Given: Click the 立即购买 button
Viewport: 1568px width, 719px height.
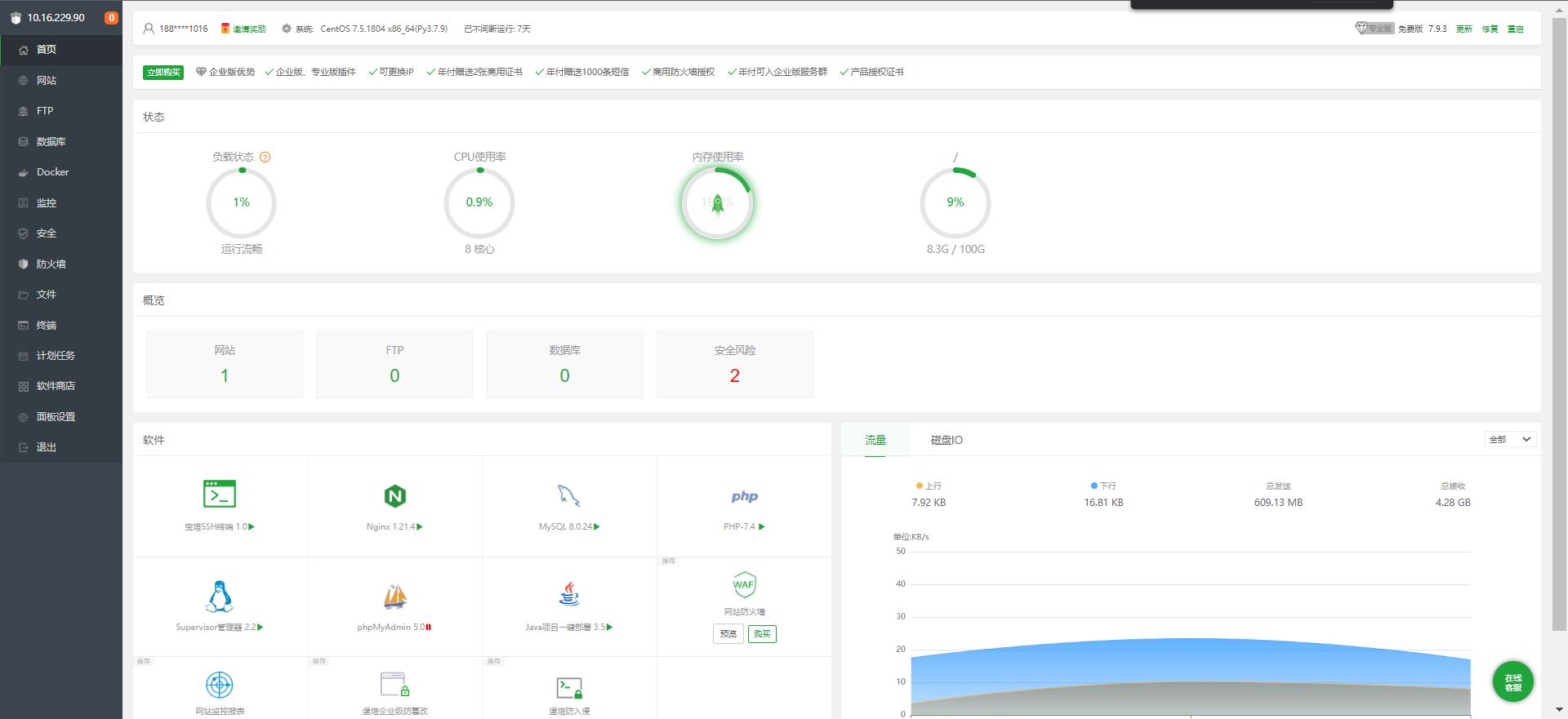Looking at the screenshot, I should point(163,72).
